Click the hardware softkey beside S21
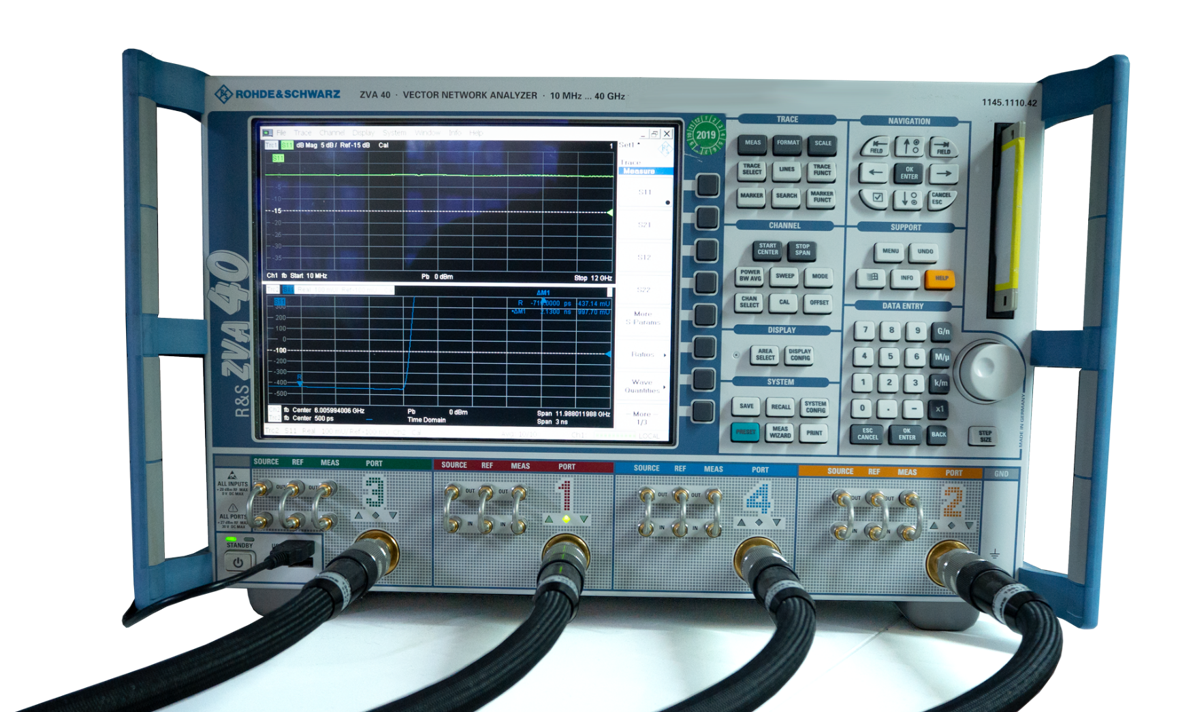Viewport: 1191px width, 712px height. [x=707, y=218]
